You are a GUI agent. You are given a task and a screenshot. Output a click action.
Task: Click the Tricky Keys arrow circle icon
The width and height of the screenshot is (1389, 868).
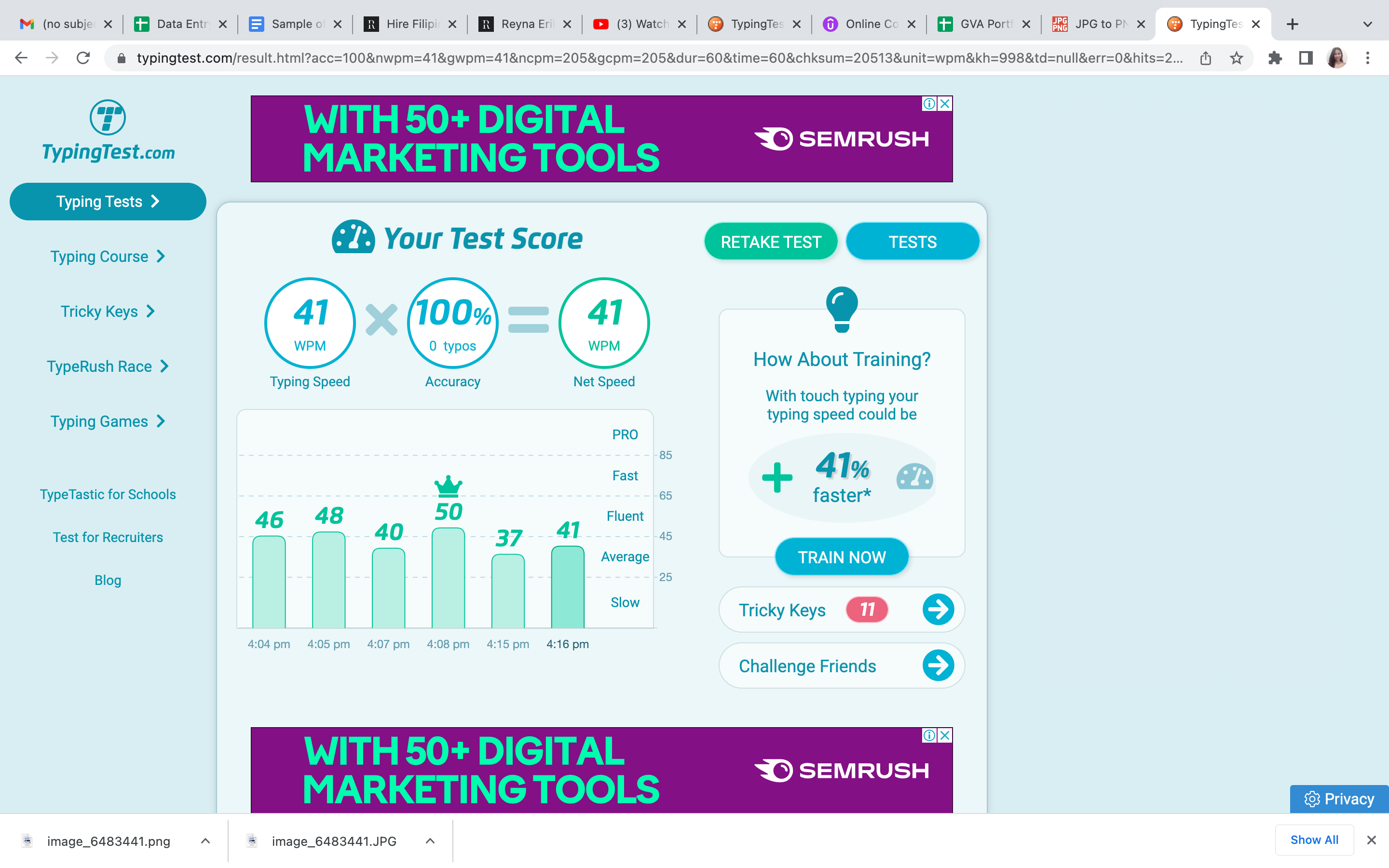coord(938,609)
